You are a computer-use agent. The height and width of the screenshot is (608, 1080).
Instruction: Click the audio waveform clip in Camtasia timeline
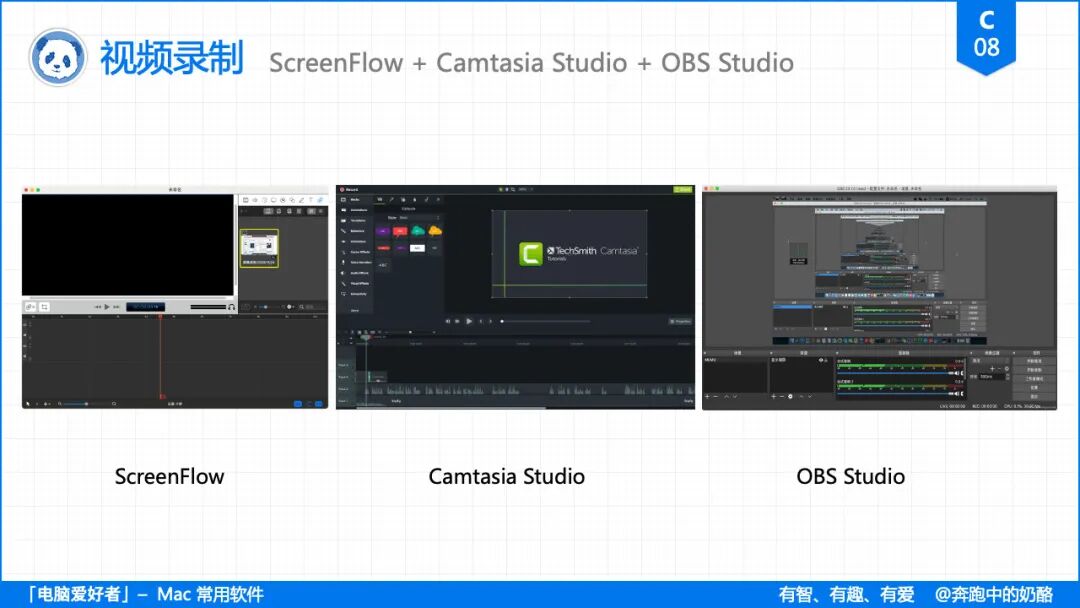click(526, 389)
